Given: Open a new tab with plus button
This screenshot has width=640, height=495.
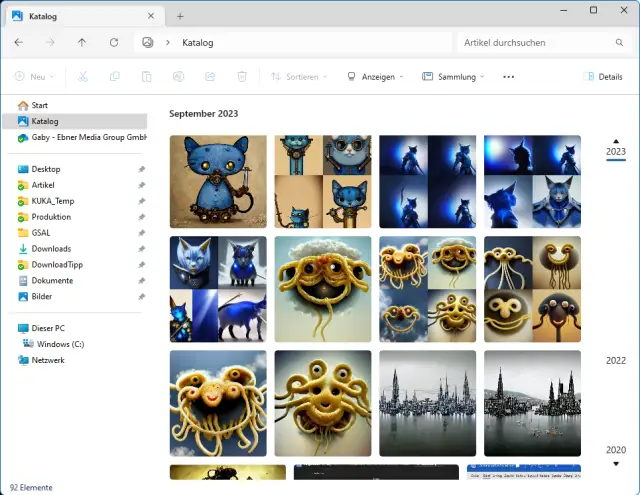Looking at the screenshot, I should point(180,16).
